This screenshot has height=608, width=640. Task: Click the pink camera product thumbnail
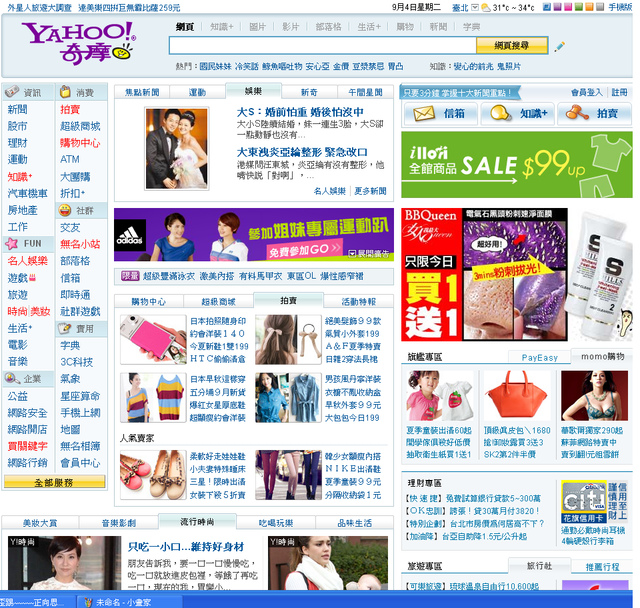153,340
